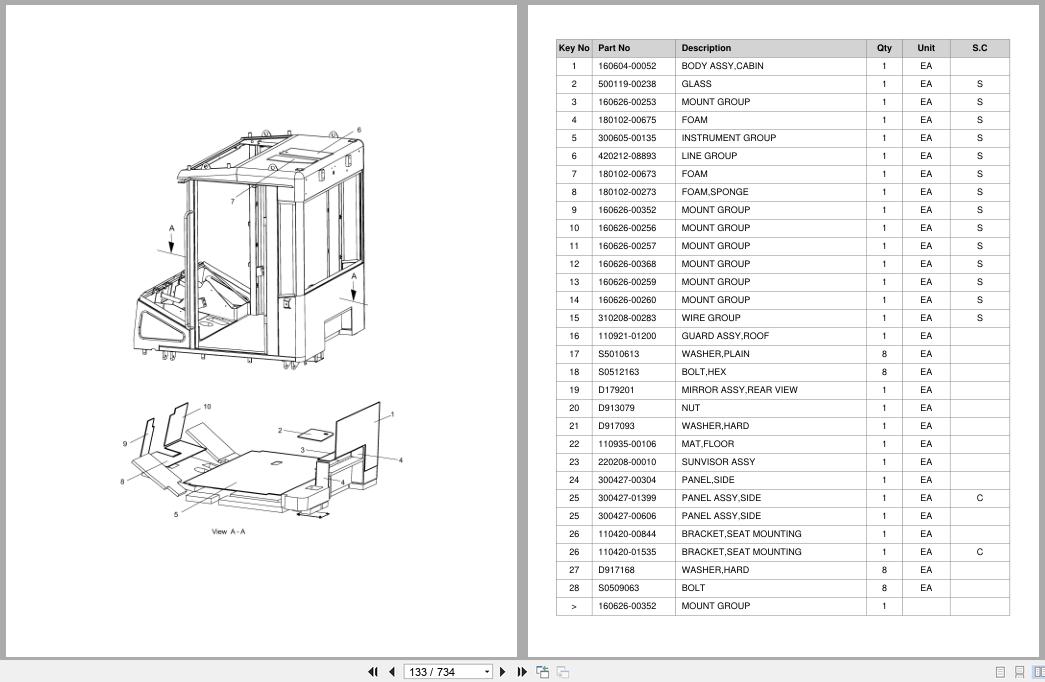Click GUARD ASSY,ROOF description
The image size is (1045, 682).
point(724,336)
